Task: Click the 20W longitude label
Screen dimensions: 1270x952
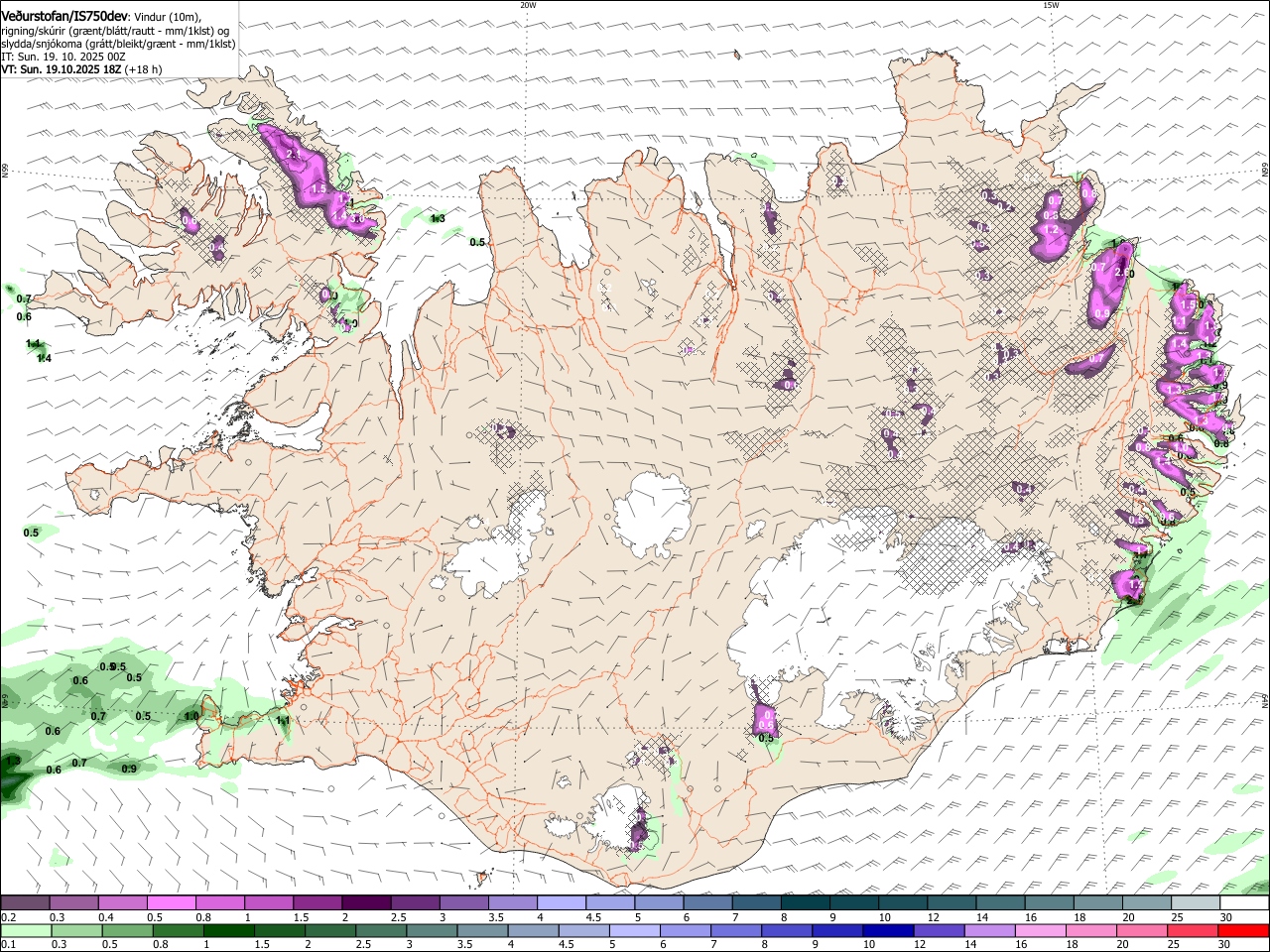Action: tap(528, 5)
